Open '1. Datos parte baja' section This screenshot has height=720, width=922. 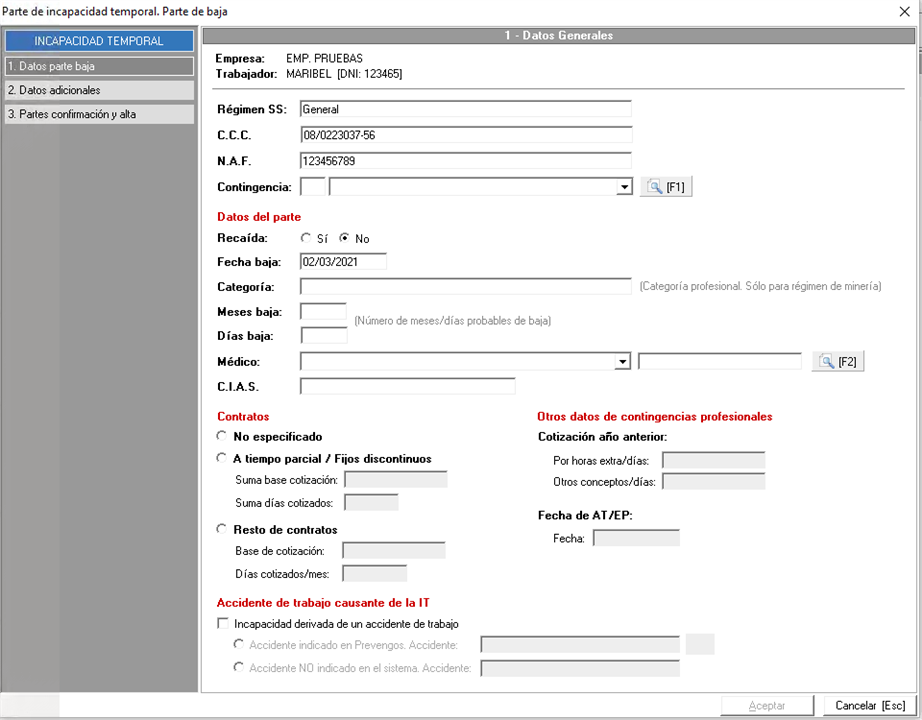click(x=99, y=67)
